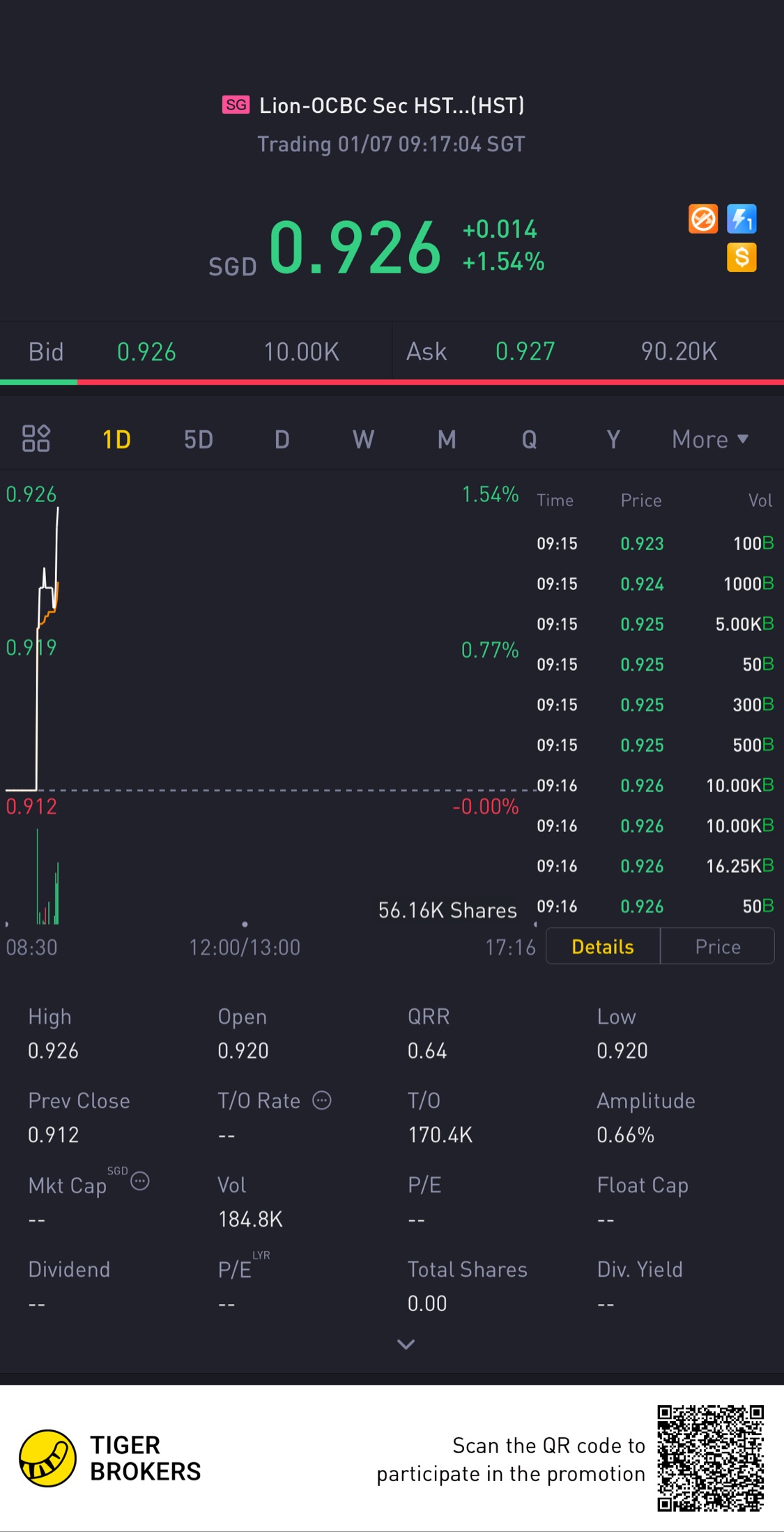The image size is (784, 1532).
Task: Select the 1D chart period
Action: (116, 439)
